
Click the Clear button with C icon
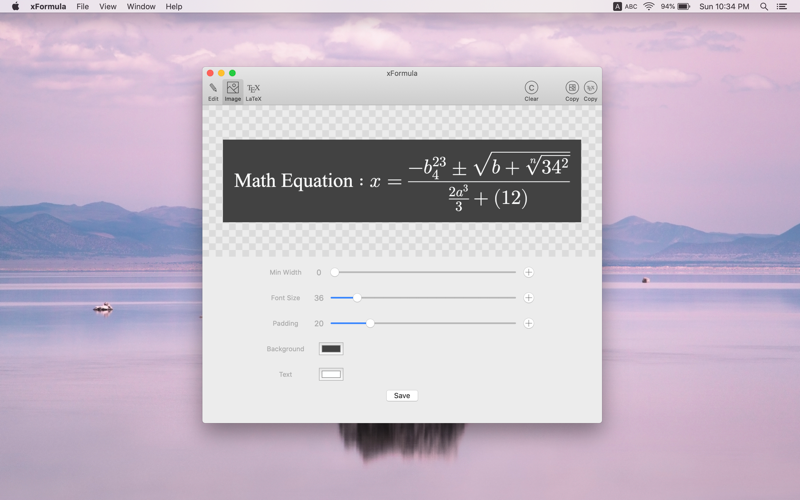[x=531, y=92]
